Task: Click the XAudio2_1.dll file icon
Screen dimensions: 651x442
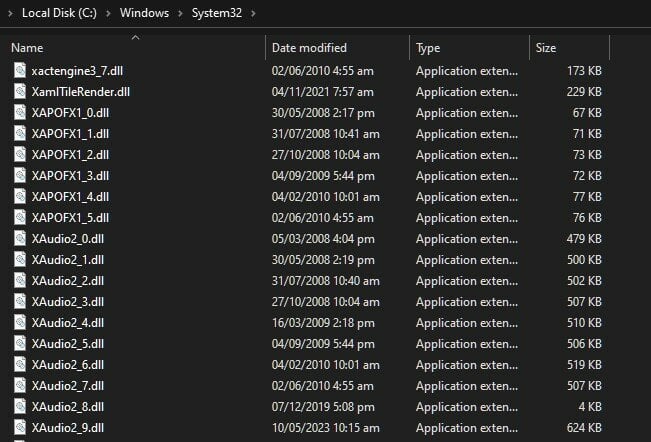Action: pos(20,259)
